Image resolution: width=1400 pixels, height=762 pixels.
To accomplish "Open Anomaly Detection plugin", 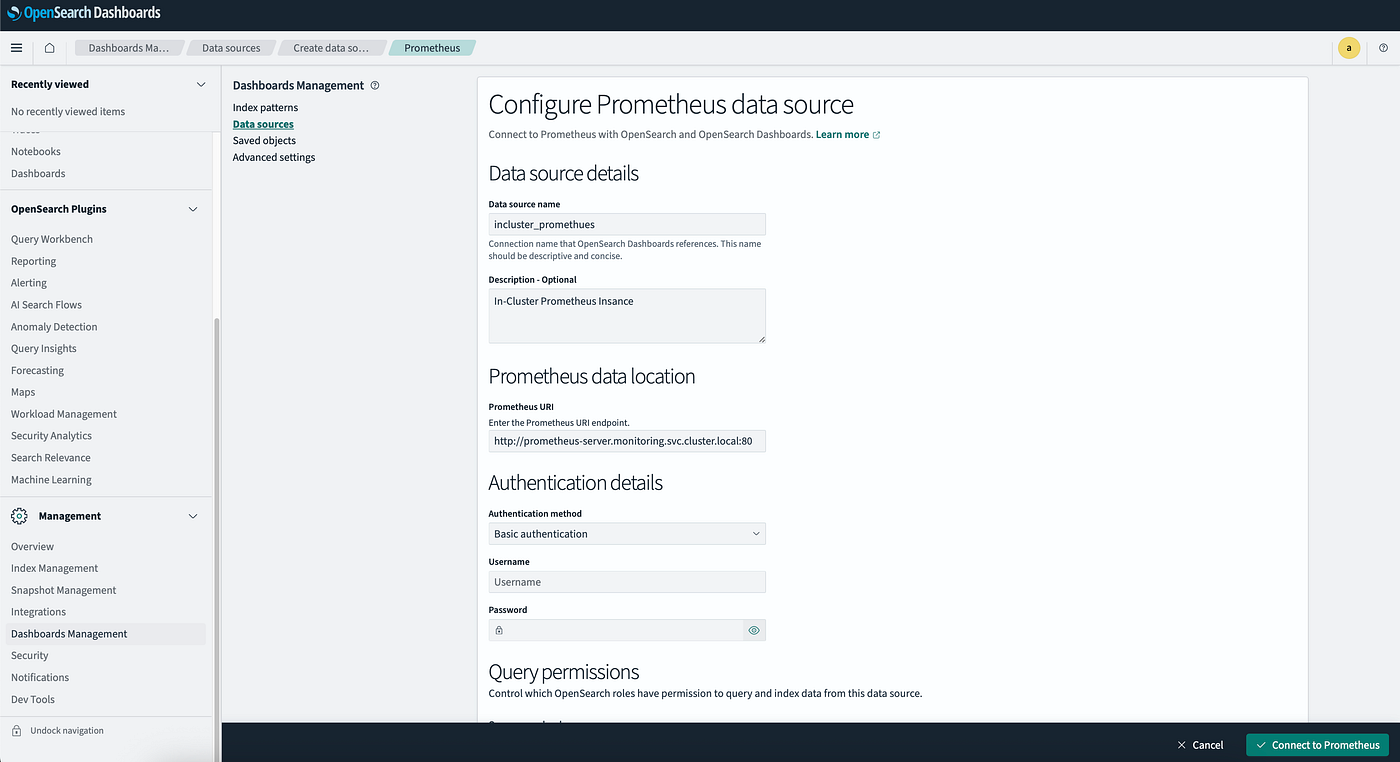I will [x=54, y=327].
